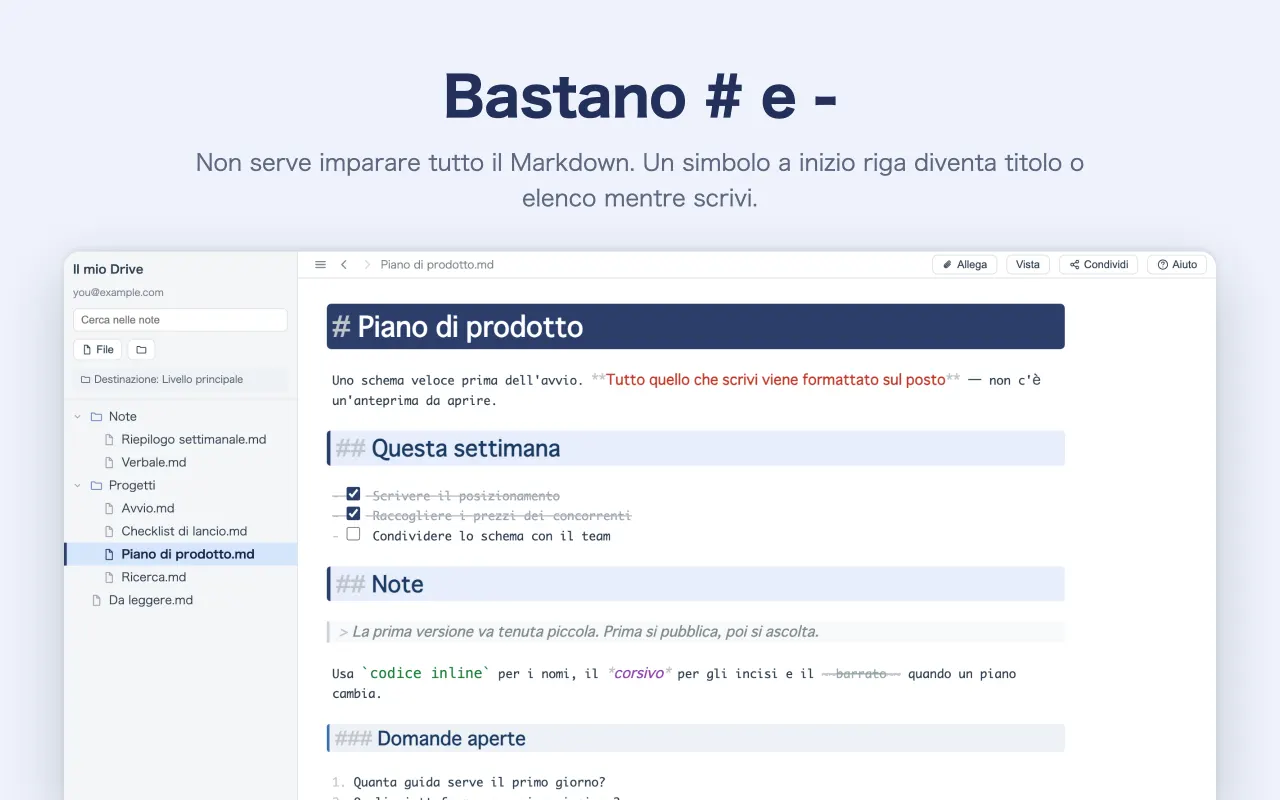The width and height of the screenshot is (1280, 800).
Task: Open the Aiuto help button
Action: 1177,265
